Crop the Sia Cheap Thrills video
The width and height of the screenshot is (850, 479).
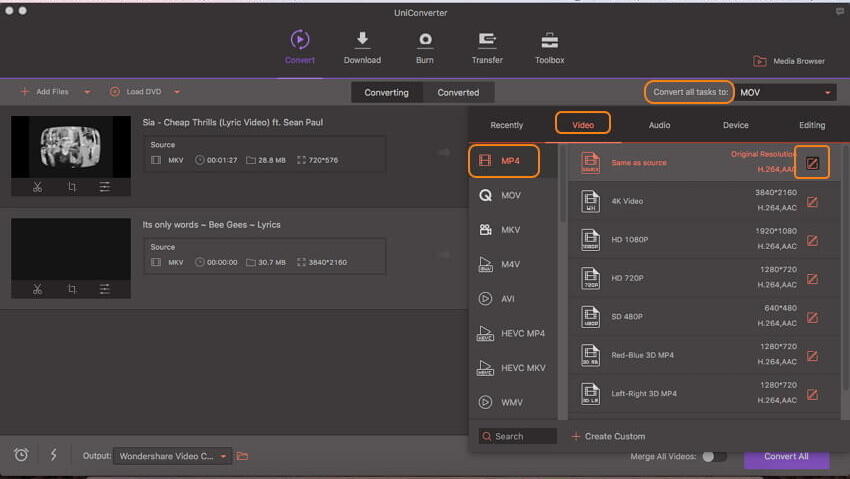[72, 187]
